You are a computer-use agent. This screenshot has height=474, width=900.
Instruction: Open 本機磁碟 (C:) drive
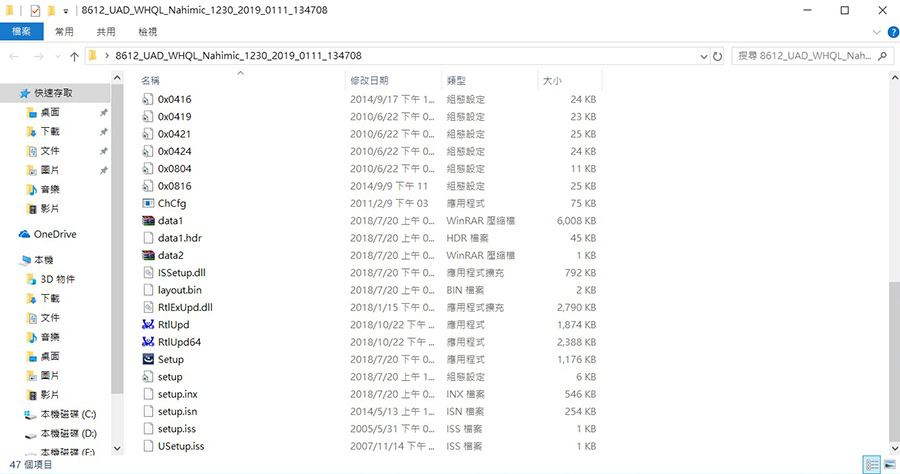click(x=68, y=414)
